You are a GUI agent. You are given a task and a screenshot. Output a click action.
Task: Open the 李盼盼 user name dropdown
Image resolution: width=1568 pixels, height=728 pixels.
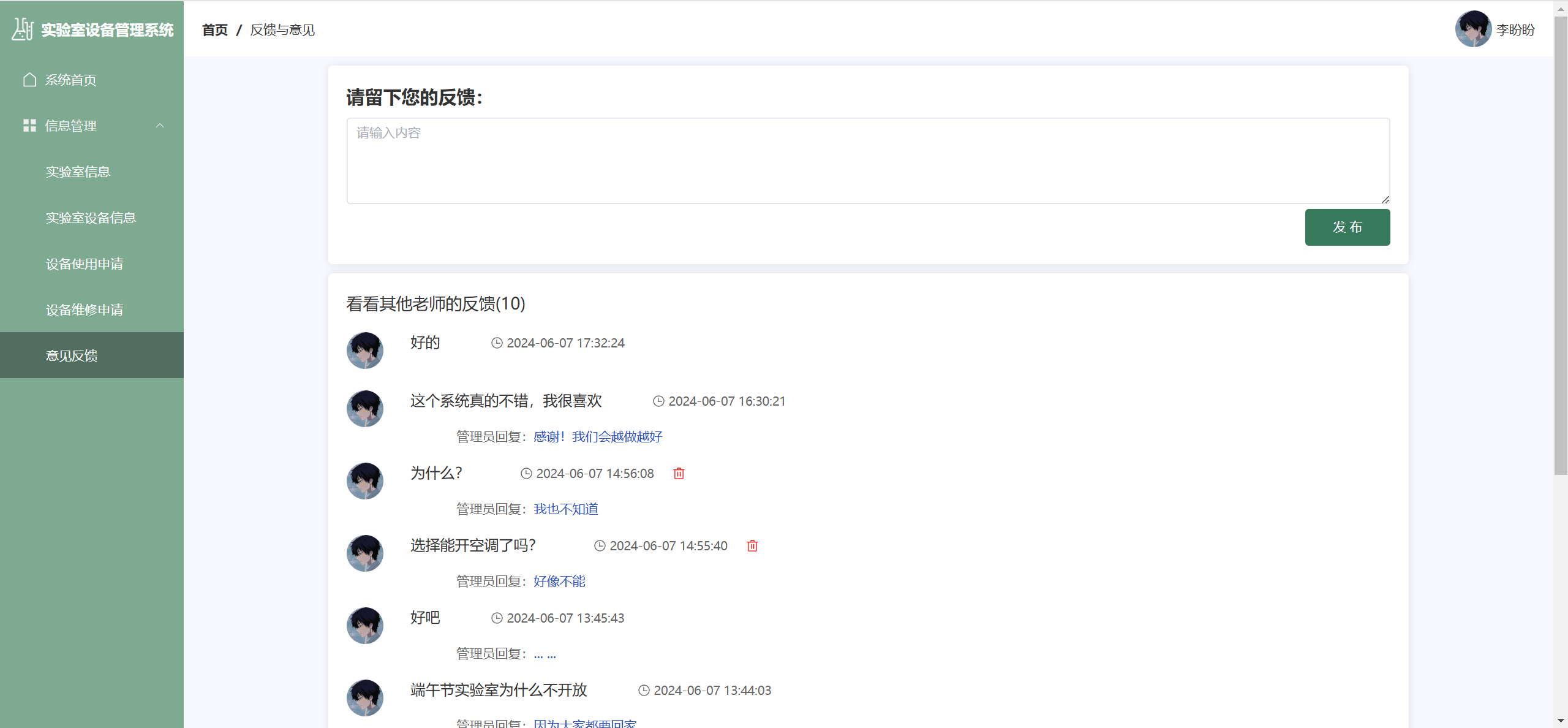pyautogui.click(x=1515, y=29)
